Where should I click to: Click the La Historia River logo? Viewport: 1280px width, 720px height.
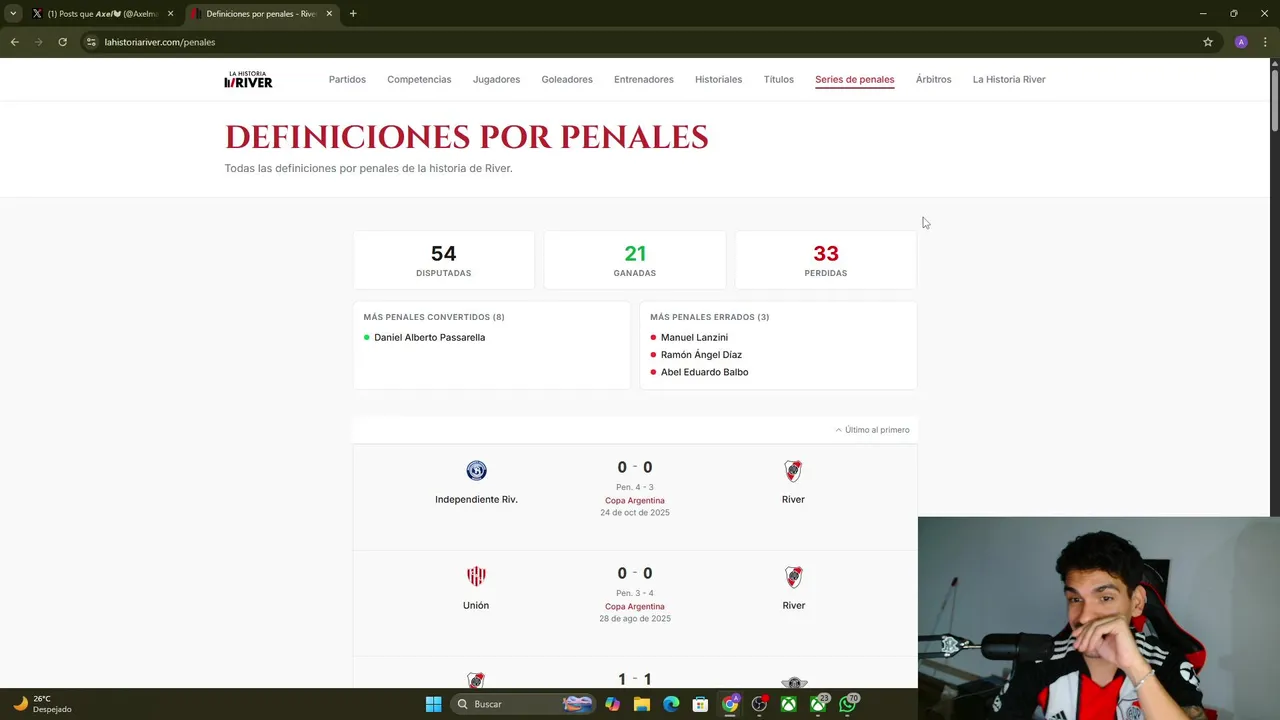tap(248, 80)
